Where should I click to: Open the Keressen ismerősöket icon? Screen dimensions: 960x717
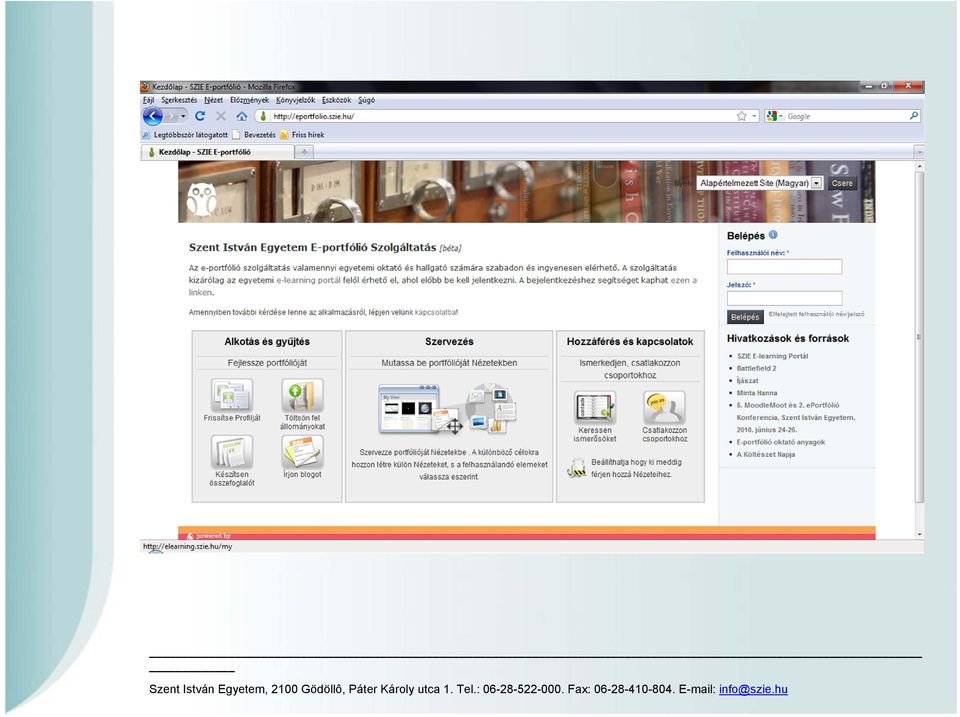(594, 407)
